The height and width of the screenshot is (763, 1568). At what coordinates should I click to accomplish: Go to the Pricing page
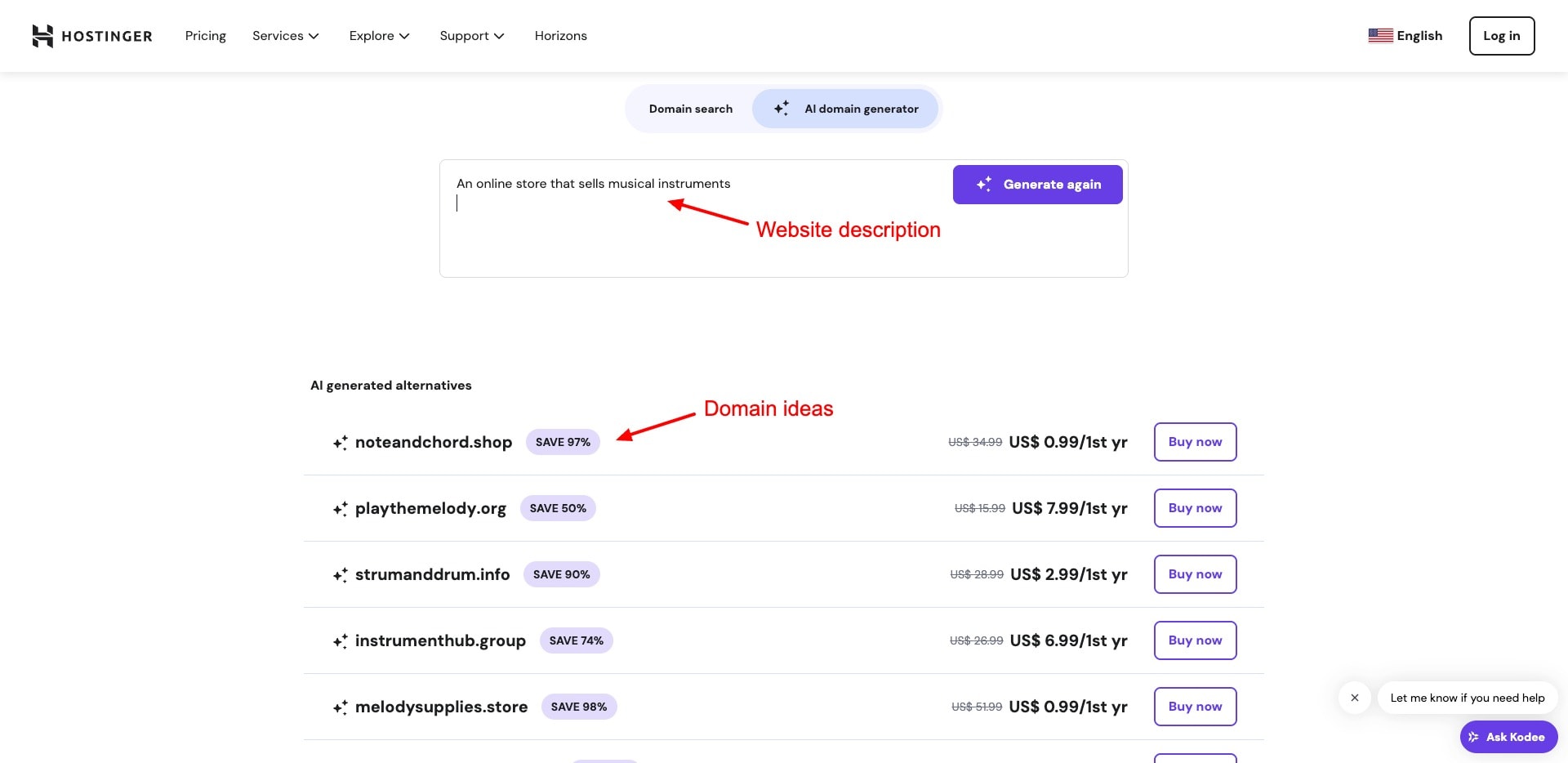click(x=205, y=36)
